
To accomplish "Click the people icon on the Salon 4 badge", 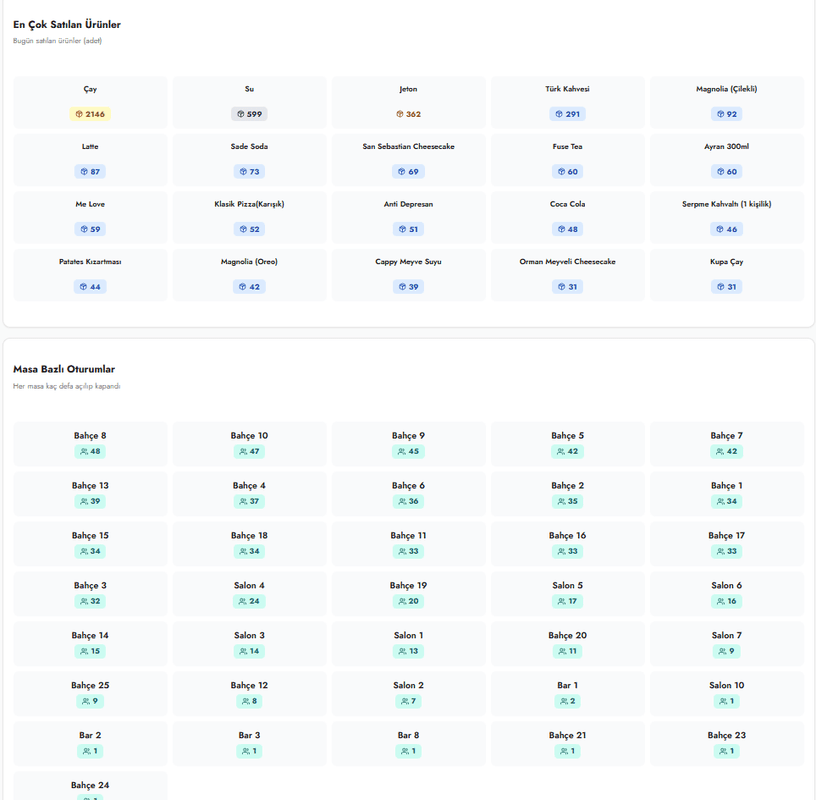I will [243, 602].
